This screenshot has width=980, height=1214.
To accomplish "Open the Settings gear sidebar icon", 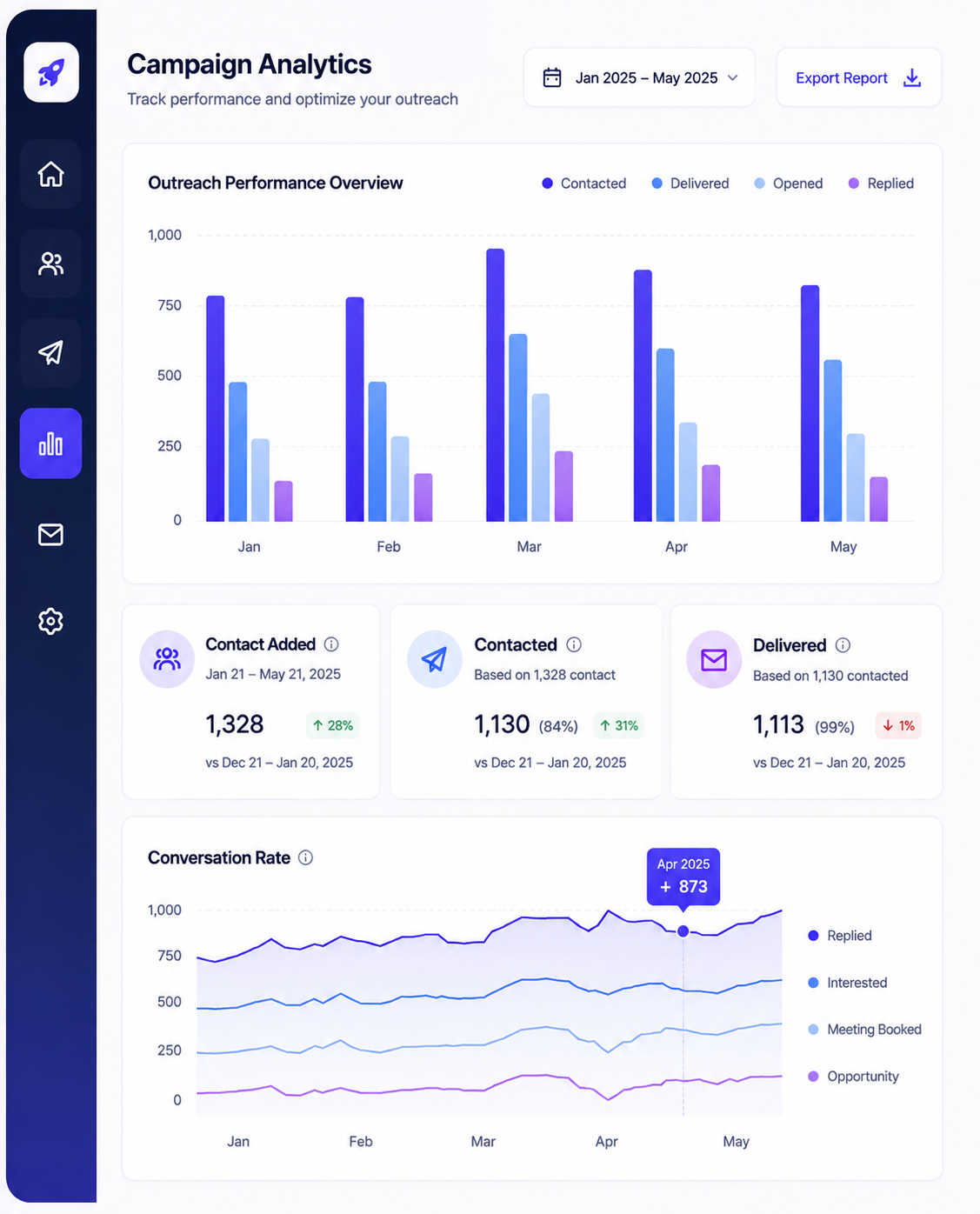I will (x=51, y=621).
